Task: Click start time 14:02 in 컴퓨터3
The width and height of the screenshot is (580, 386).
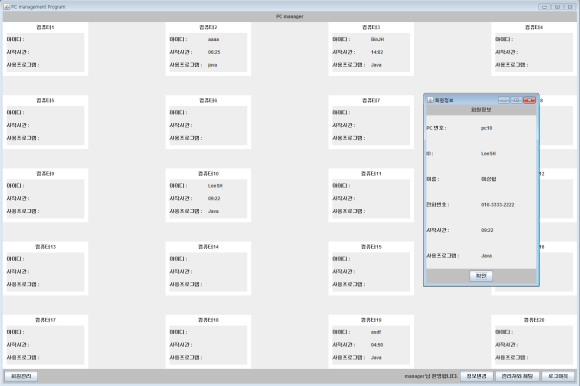Action: 377,52
